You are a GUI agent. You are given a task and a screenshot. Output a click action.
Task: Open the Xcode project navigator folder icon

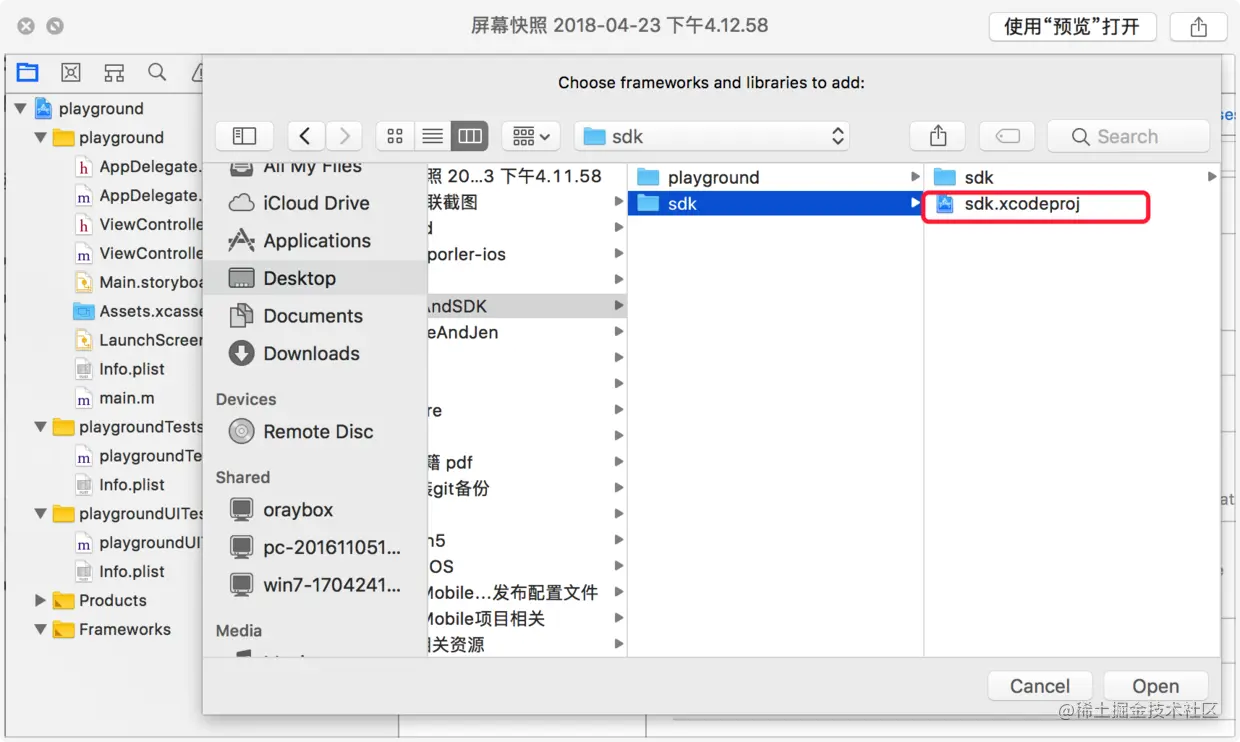click(x=27, y=72)
